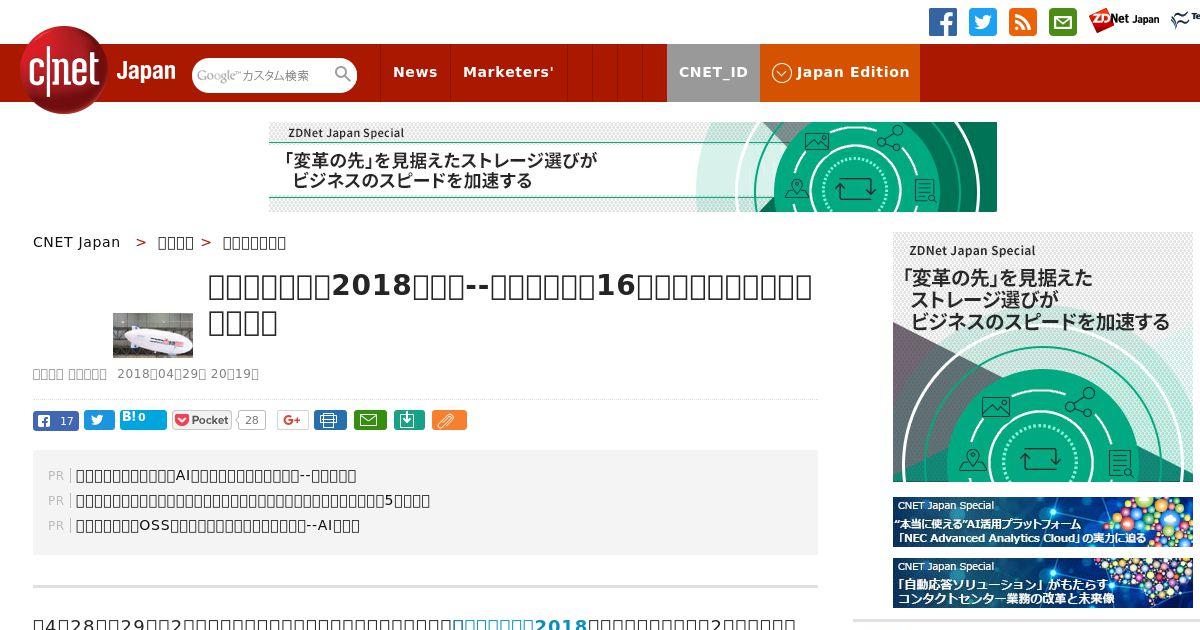Share article with Facebook button showing 17
The width and height of the screenshot is (1200, 630).
56,421
